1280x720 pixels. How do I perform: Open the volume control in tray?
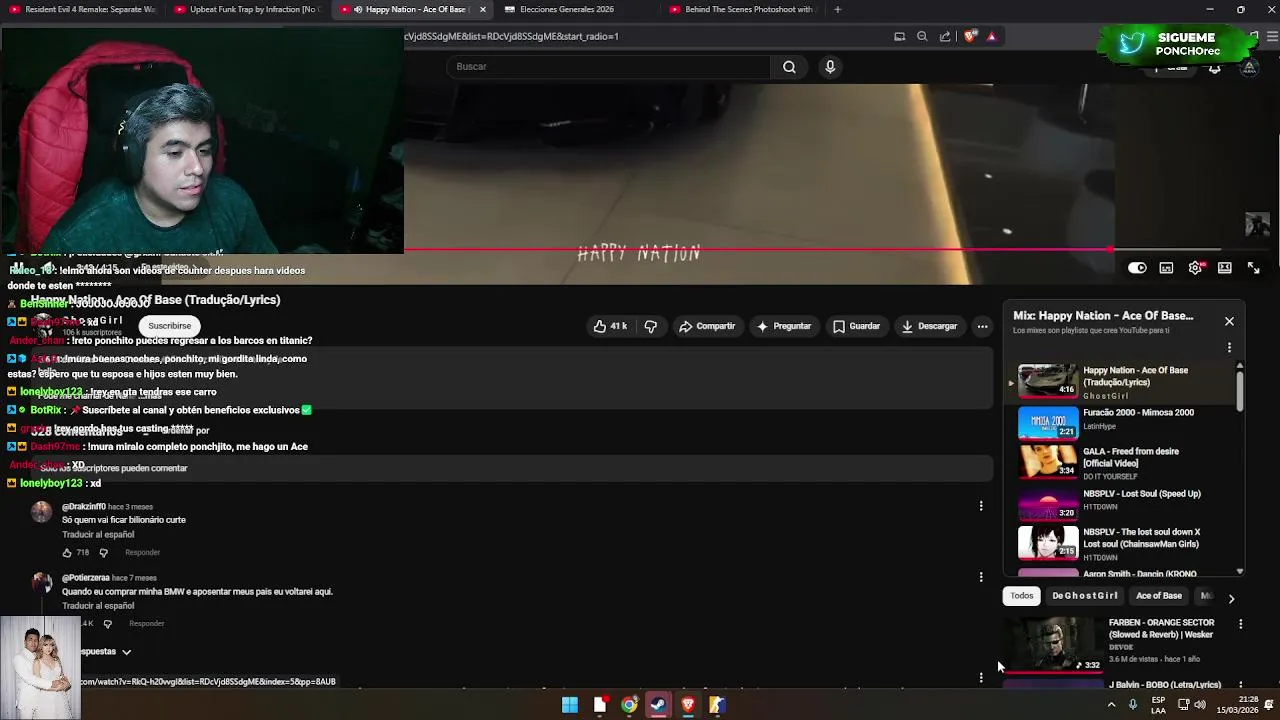(1200, 705)
